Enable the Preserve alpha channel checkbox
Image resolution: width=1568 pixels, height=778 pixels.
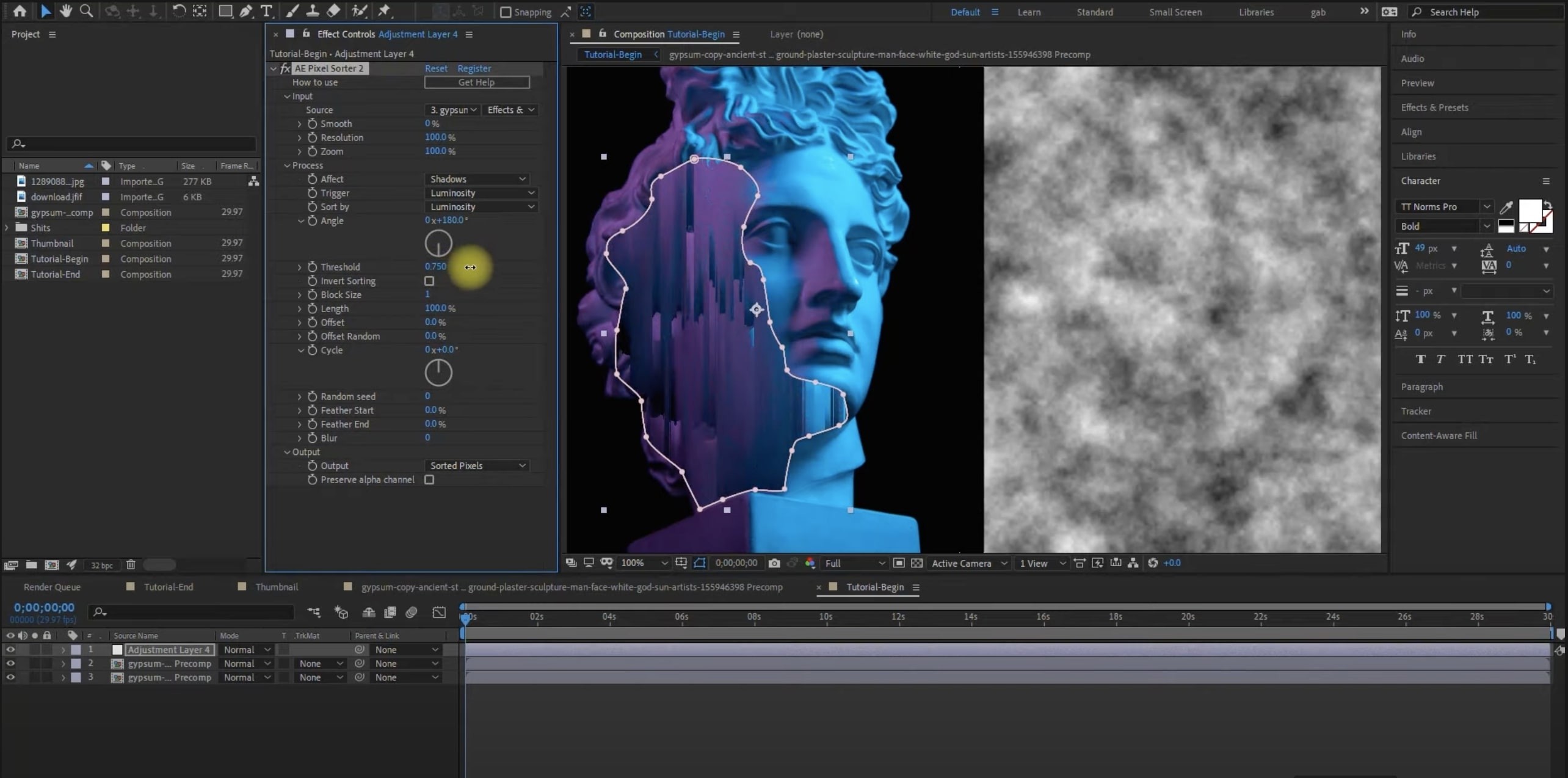[429, 480]
